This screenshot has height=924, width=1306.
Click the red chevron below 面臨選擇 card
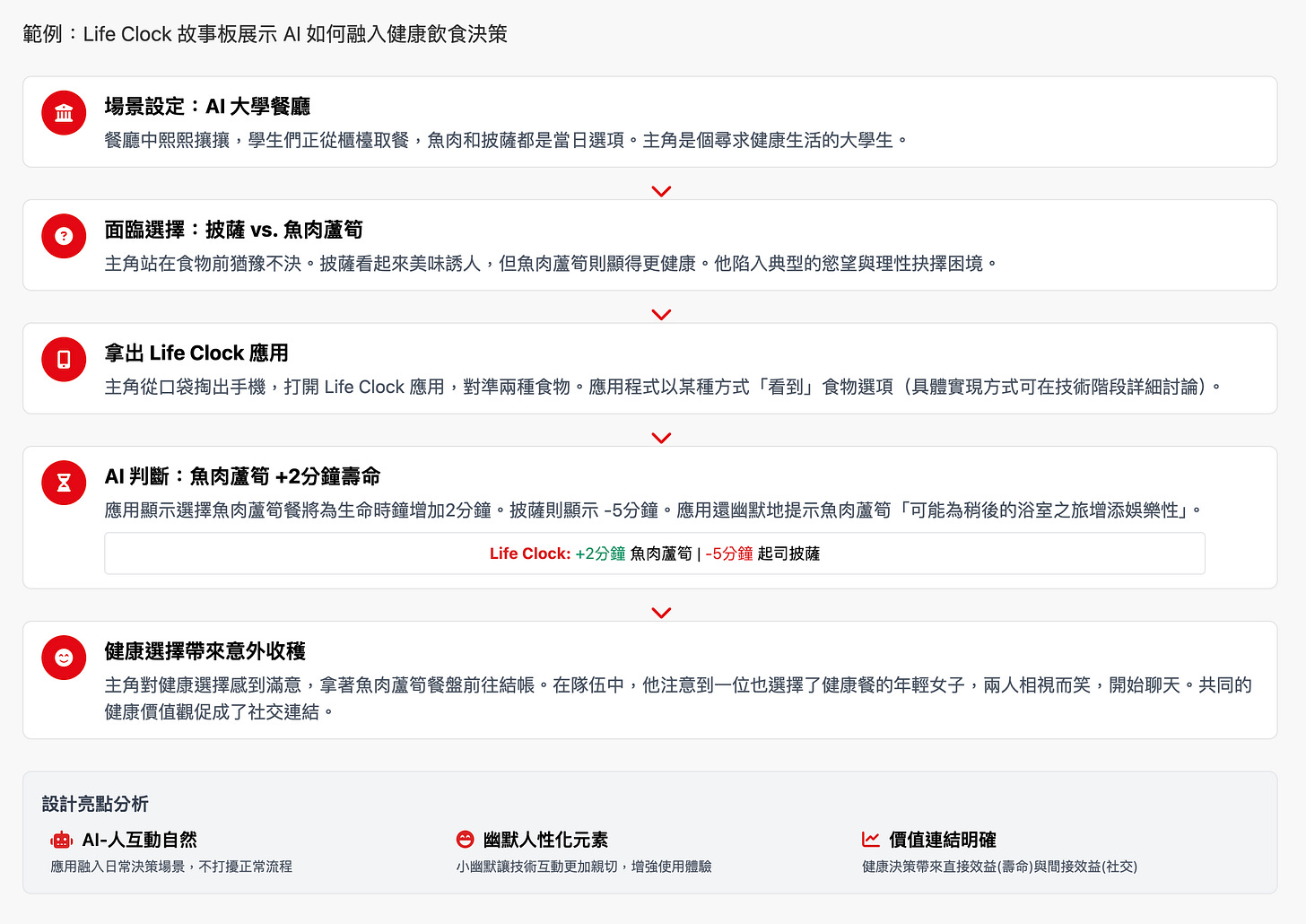point(661,315)
